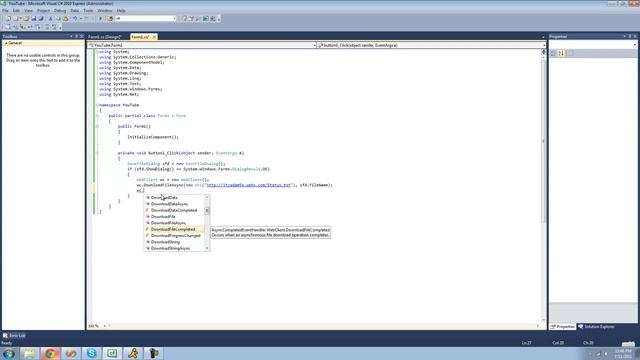Select DownloadDataCompleted in IntelliSense list
Image resolution: width=640 pixels, height=360 pixels.
tap(174, 210)
